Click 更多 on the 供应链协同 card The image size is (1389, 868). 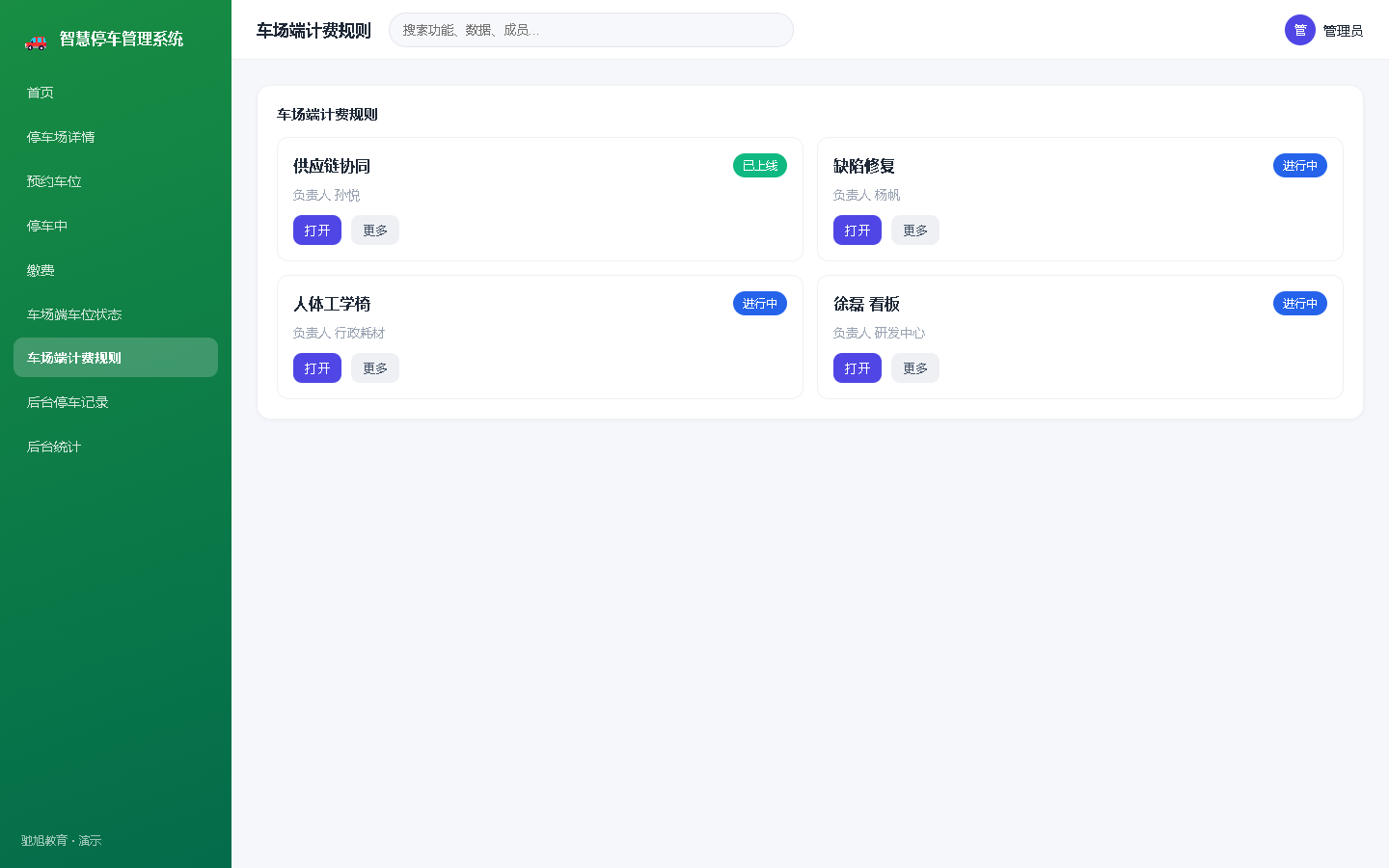pos(375,231)
